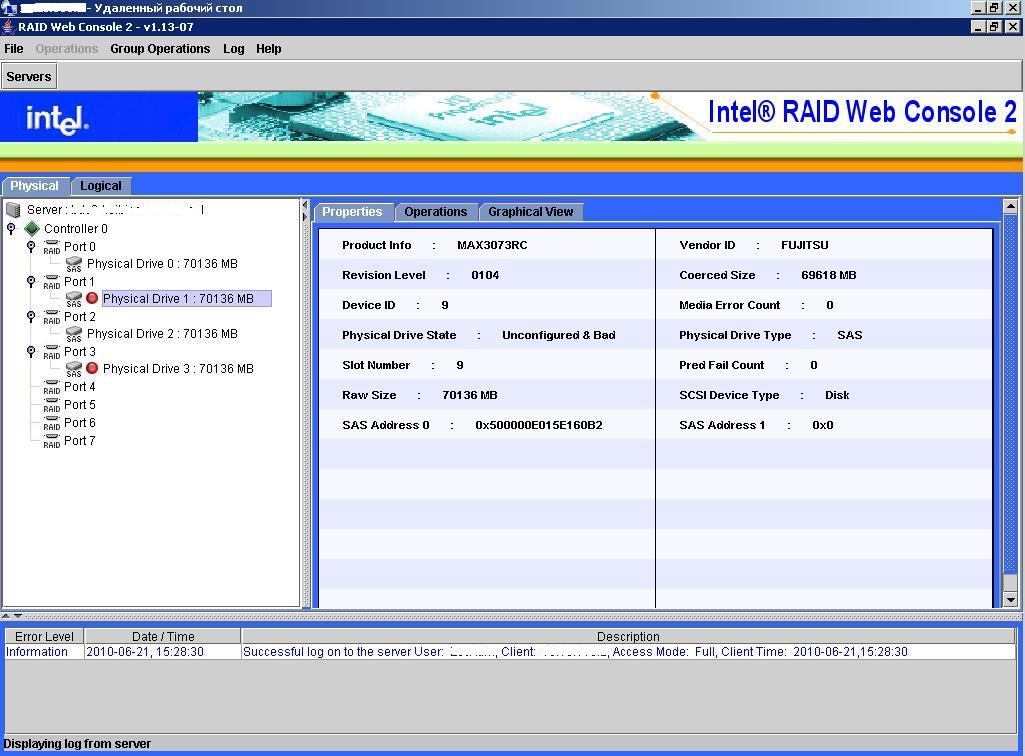Click the properties panel scroll-down arrow
Viewport: 1025px width, 756px height.
[x=1010, y=599]
